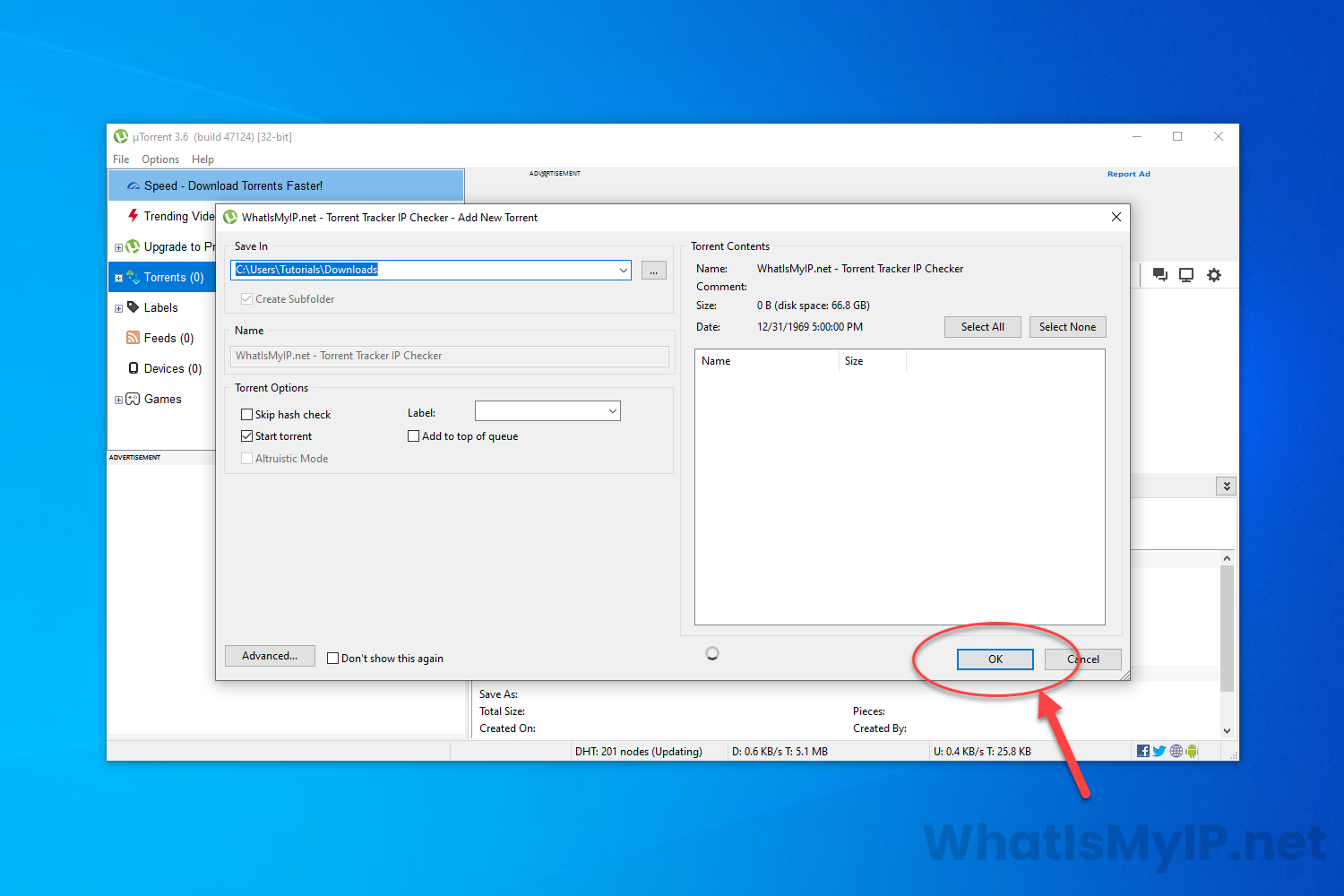Click the Size column header in Torrent Contents
1344x896 pixels.
click(873, 361)
